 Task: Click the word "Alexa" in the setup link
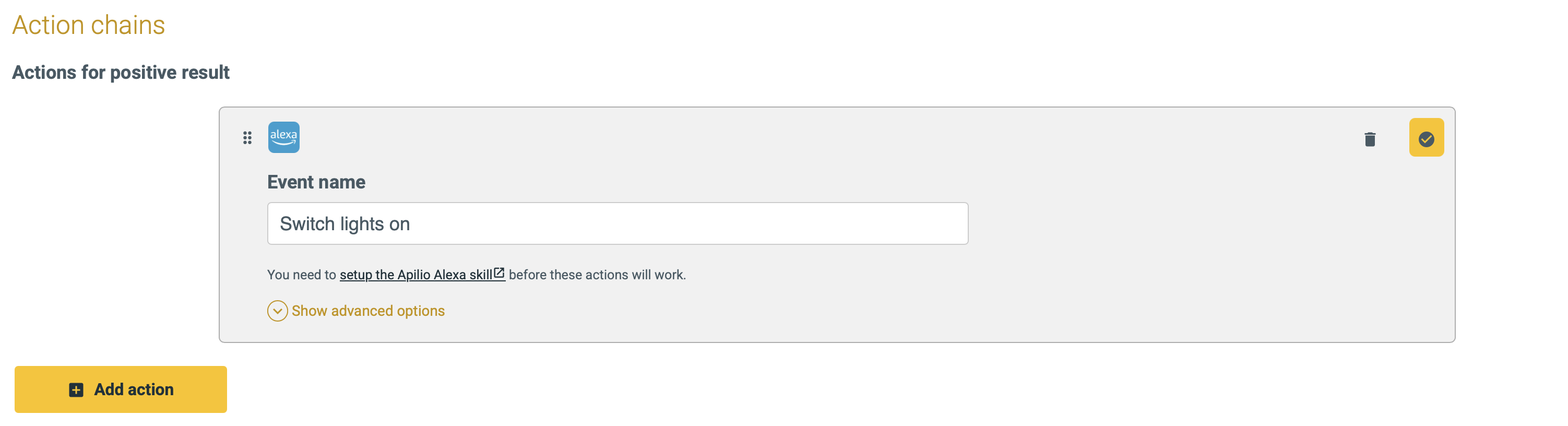coord(449,275)
